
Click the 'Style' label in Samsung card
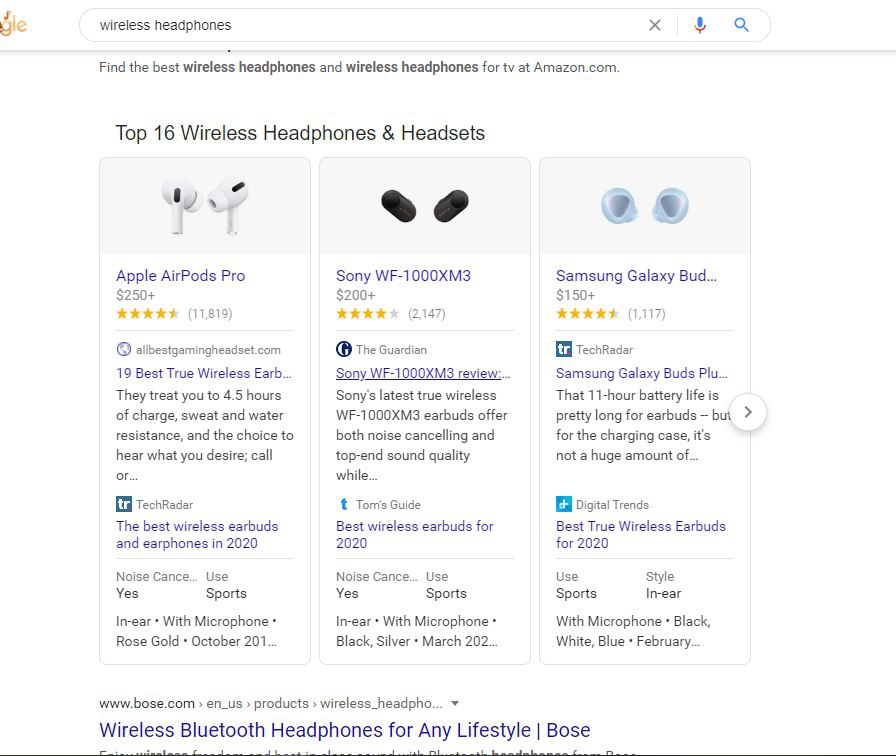click(660, 576)
